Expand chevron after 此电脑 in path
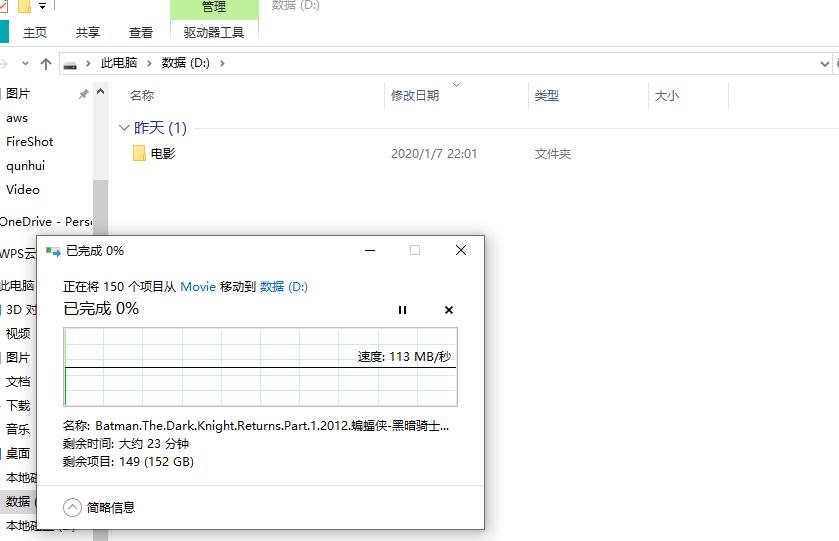Image resolution: width=839 pixels, height=541 pixels. [x=149, y=64]
